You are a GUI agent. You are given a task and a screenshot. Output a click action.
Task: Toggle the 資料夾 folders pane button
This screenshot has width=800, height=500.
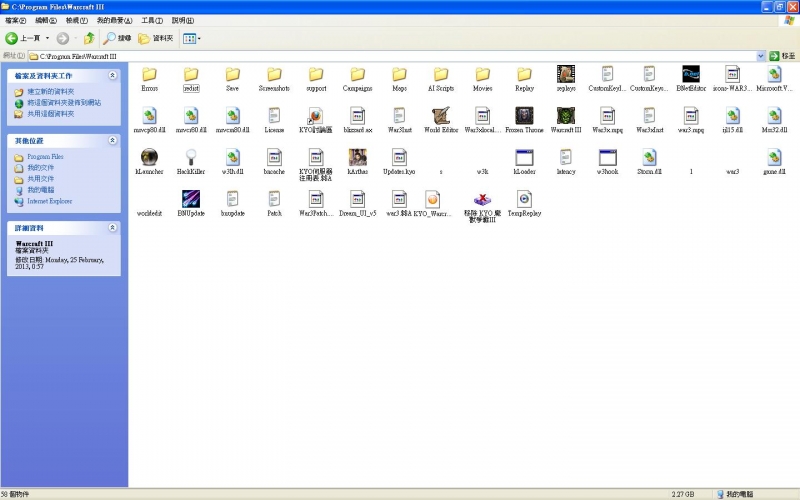tap(155, 38)
